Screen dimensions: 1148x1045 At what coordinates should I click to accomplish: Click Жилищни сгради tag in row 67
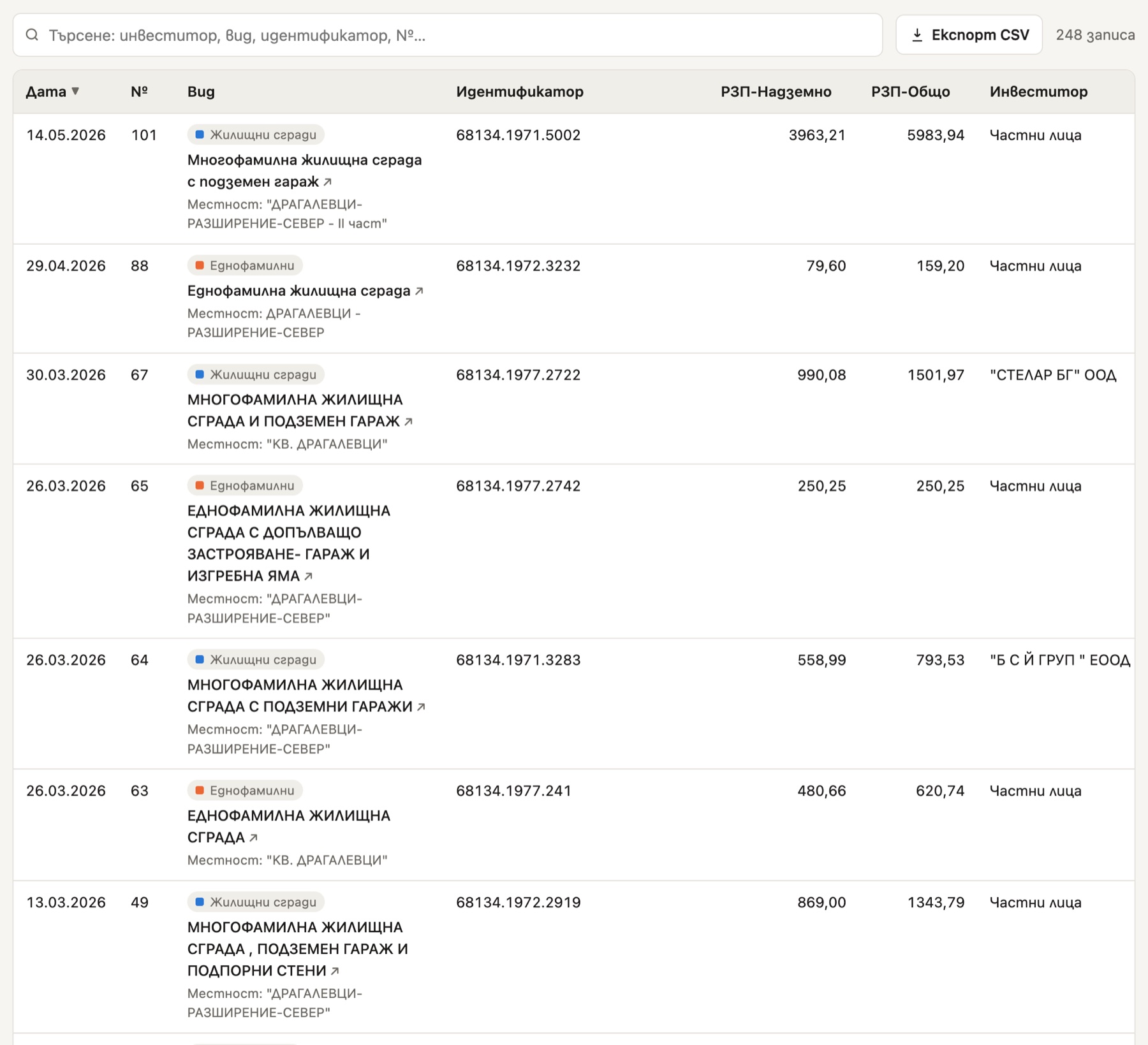point(256,375)
